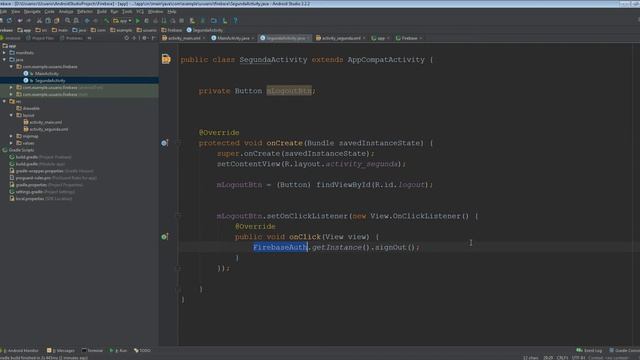Switch to the Firebase gradle editor tab

click(x=409, y=38)
